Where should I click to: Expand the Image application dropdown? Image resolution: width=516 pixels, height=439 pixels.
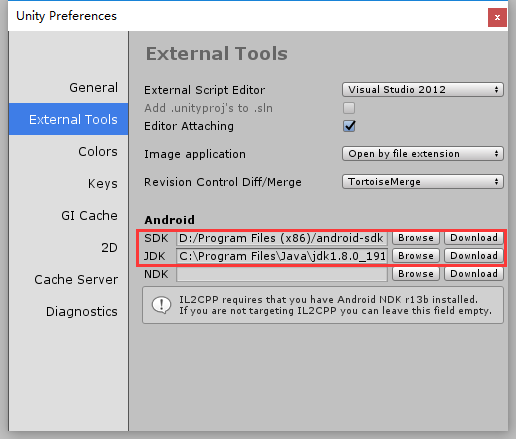point(423,154)
